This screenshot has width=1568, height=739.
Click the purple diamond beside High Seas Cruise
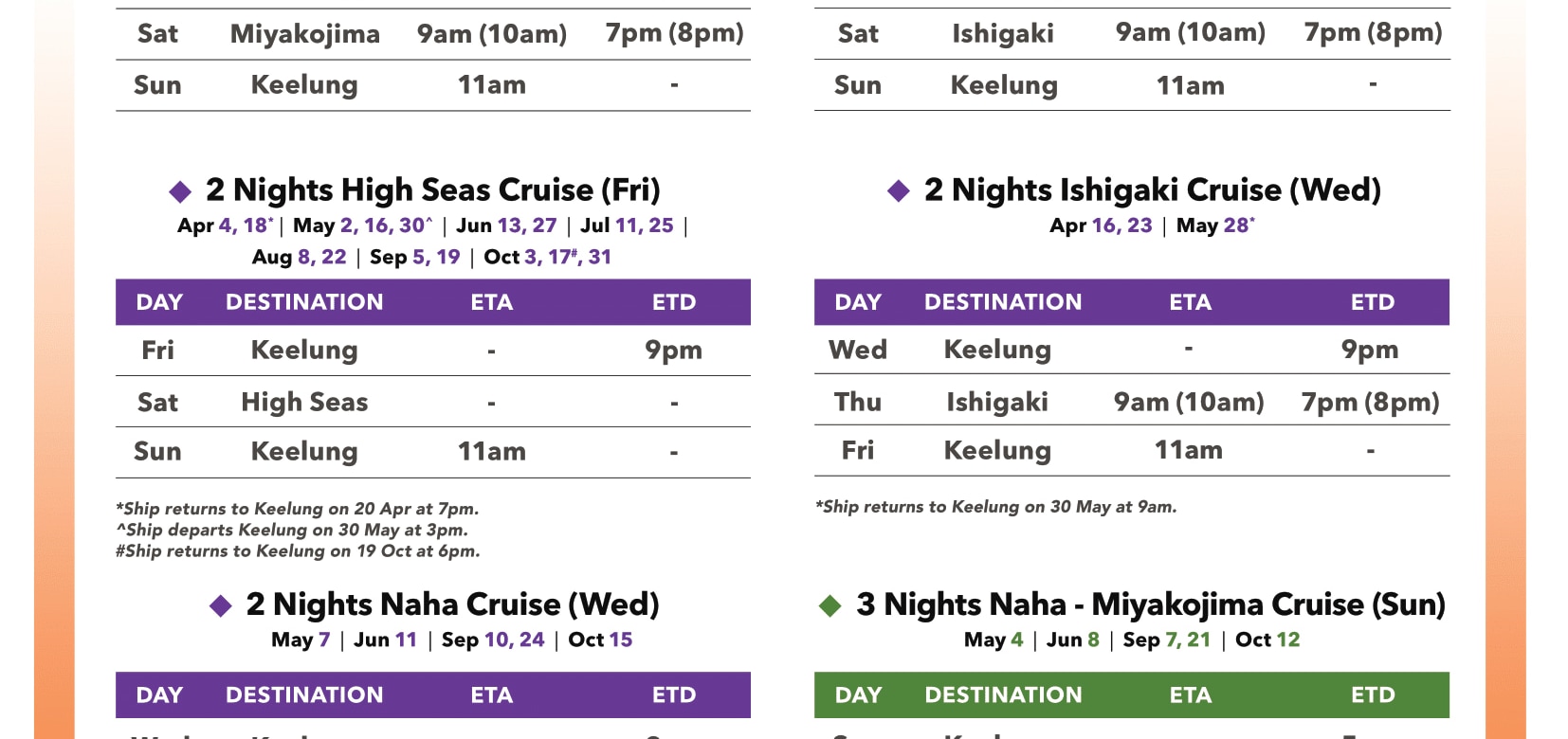pyautogui.click(x=180, y=191)
